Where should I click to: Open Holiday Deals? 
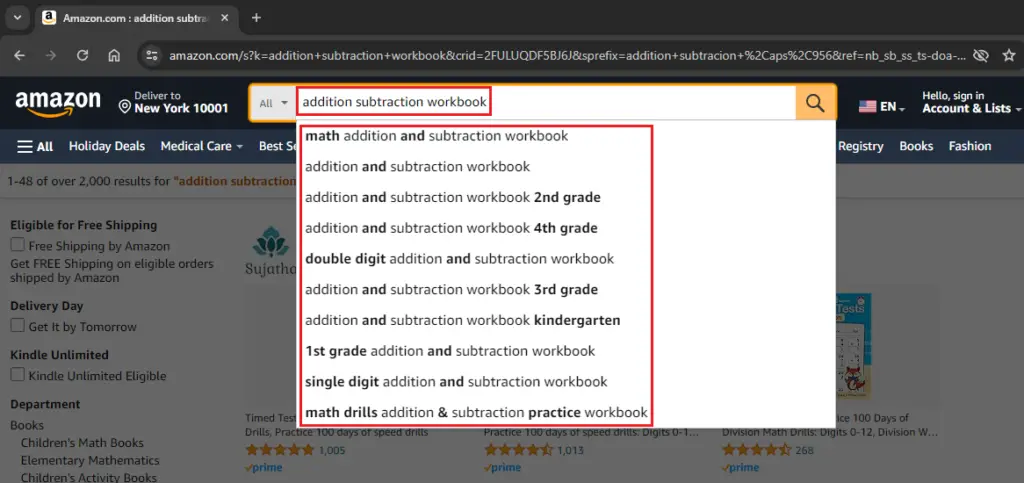click(x=107, y=146)
